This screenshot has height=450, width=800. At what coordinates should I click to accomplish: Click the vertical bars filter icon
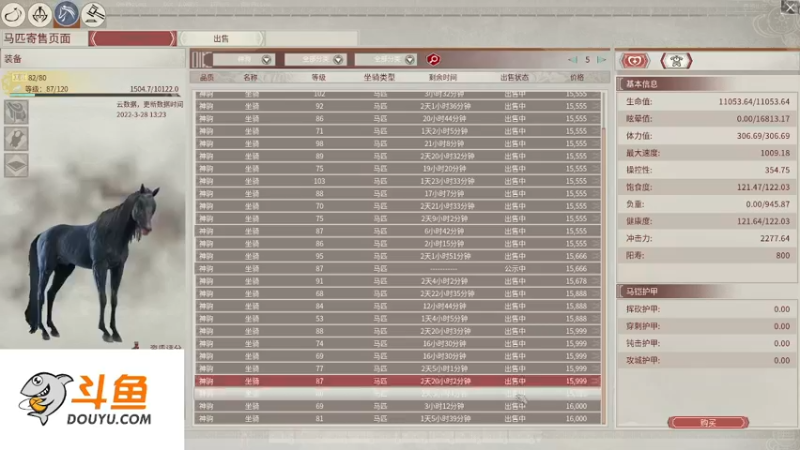(x=201, y=60)
